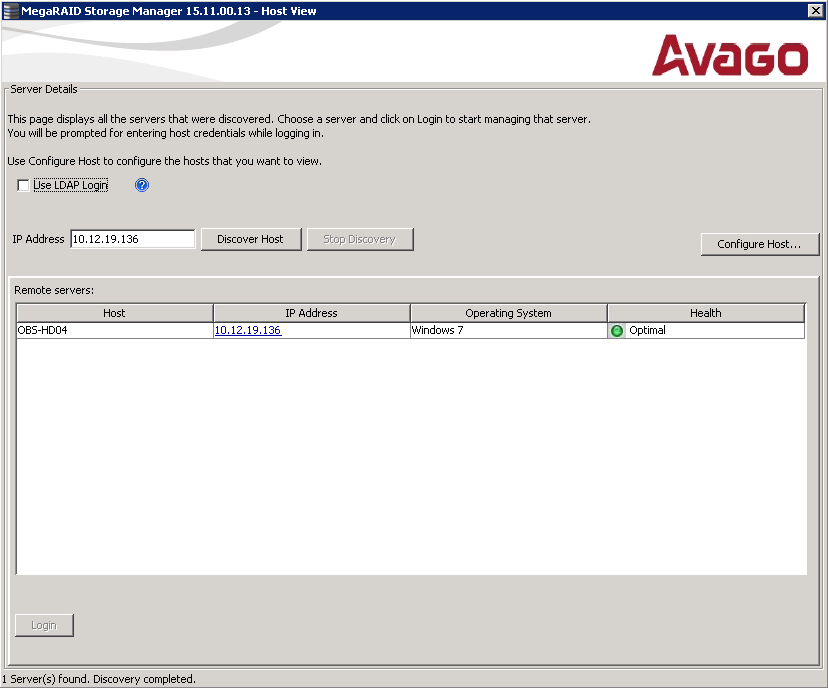Click the green Optimal health status icon

(x=616, y=331)
